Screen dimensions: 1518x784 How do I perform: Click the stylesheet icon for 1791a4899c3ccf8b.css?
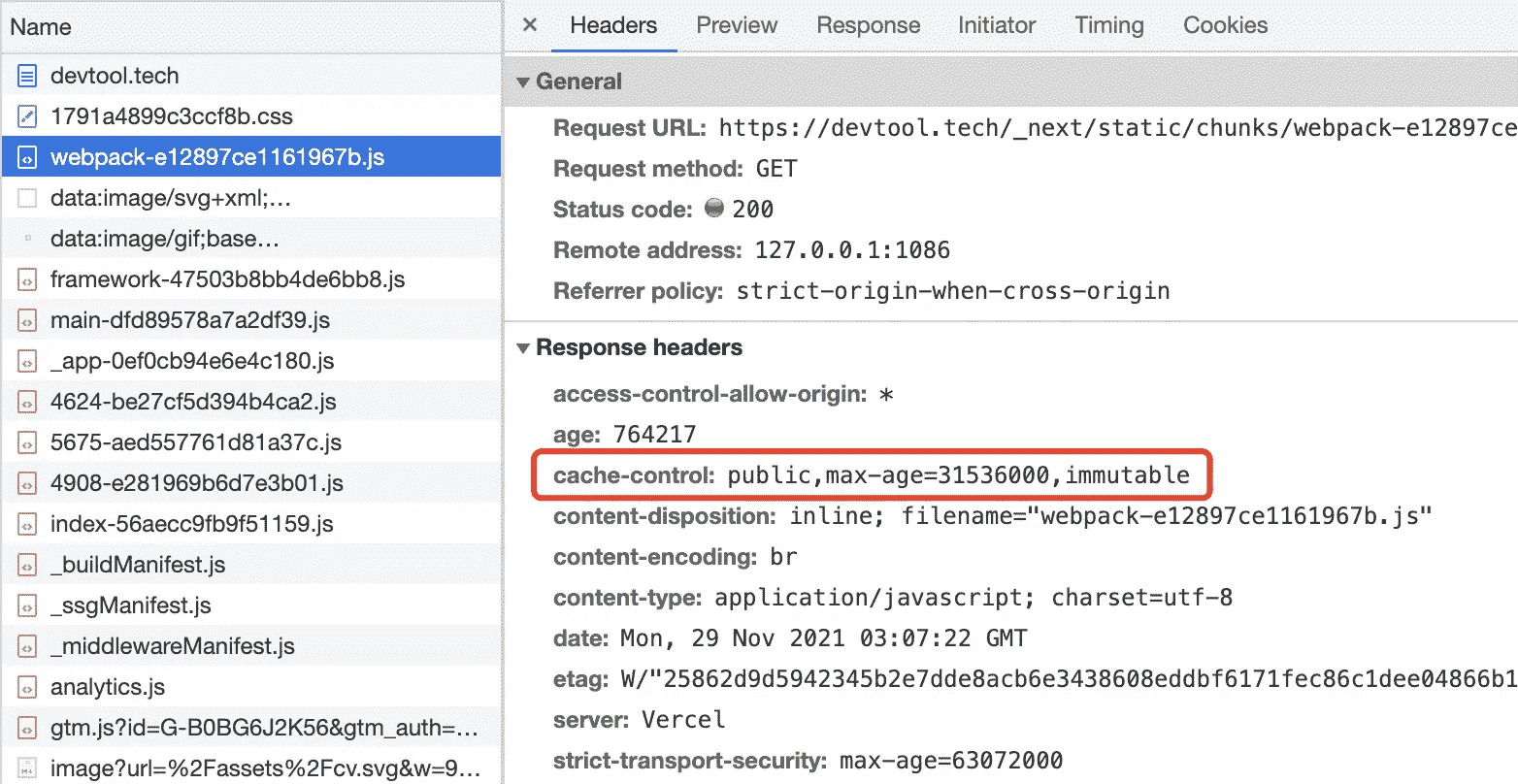(x=28, y=116)
